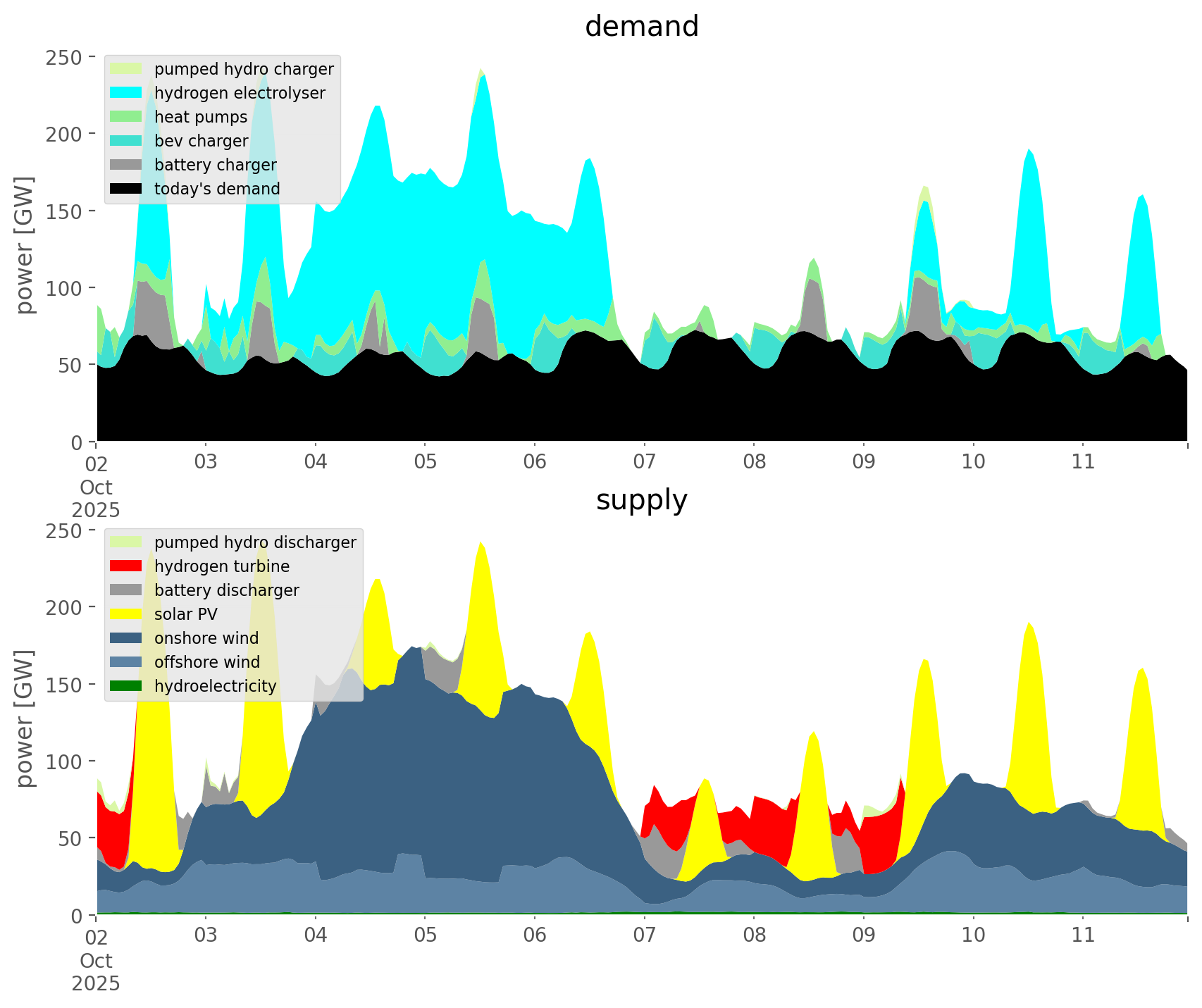Select the 05 date tick under demand chart
The height and width of the screenshot is (1008, 1202).
[x=425, y=462]
